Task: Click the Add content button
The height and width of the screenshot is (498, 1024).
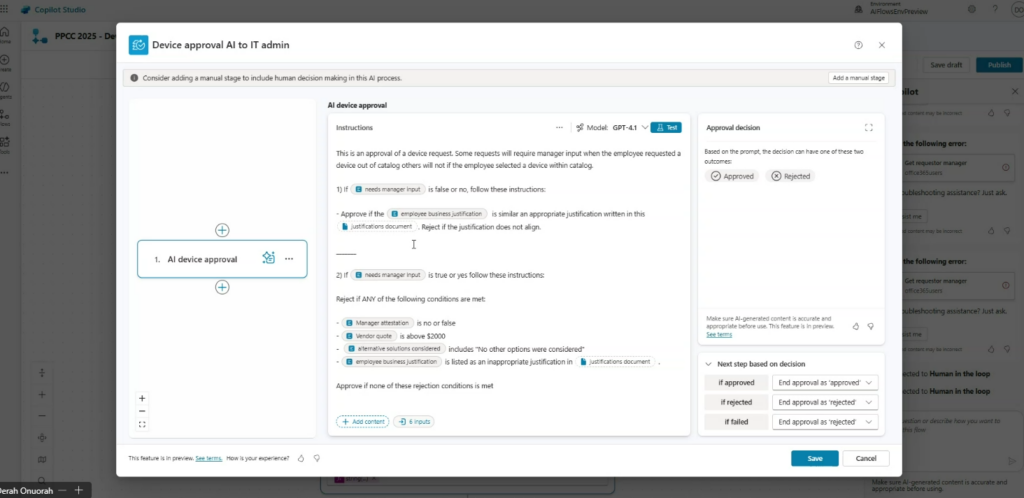Action: [362, 422]
